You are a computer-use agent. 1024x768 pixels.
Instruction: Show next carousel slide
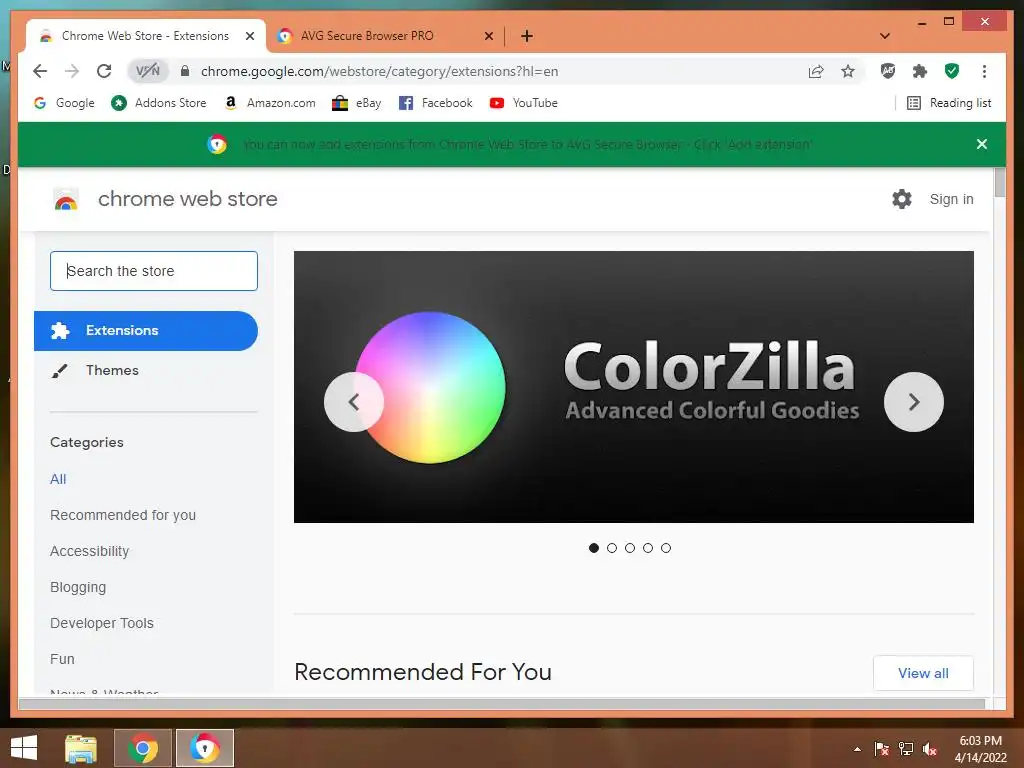click(914, 402)
